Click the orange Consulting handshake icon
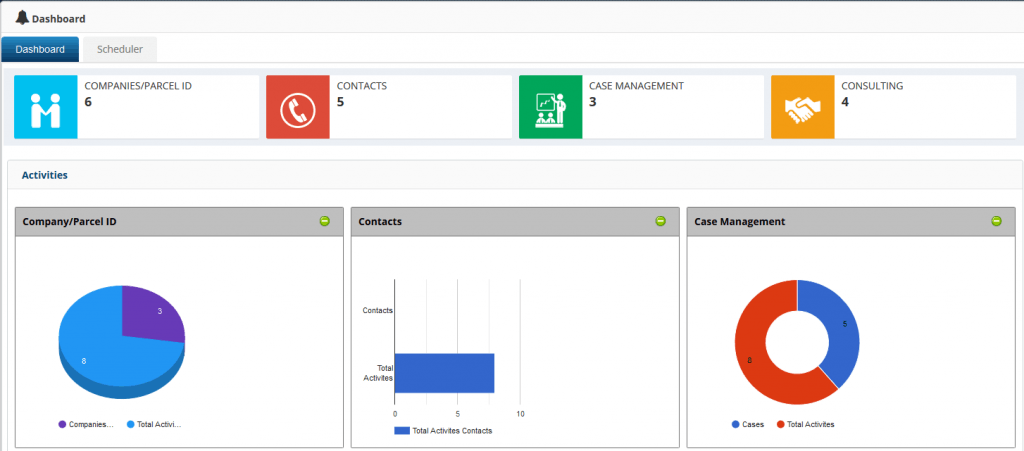 tap(802, 106)
